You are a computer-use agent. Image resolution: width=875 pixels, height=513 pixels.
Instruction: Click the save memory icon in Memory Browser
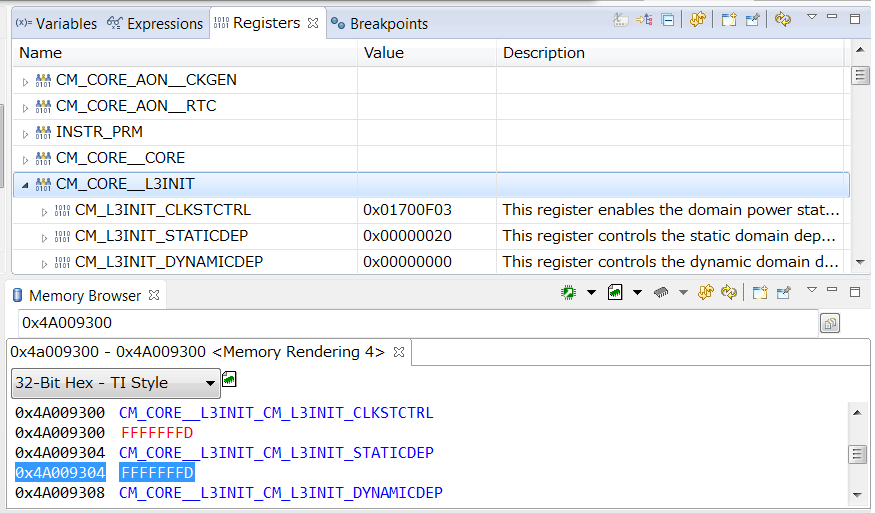point(615,292)
